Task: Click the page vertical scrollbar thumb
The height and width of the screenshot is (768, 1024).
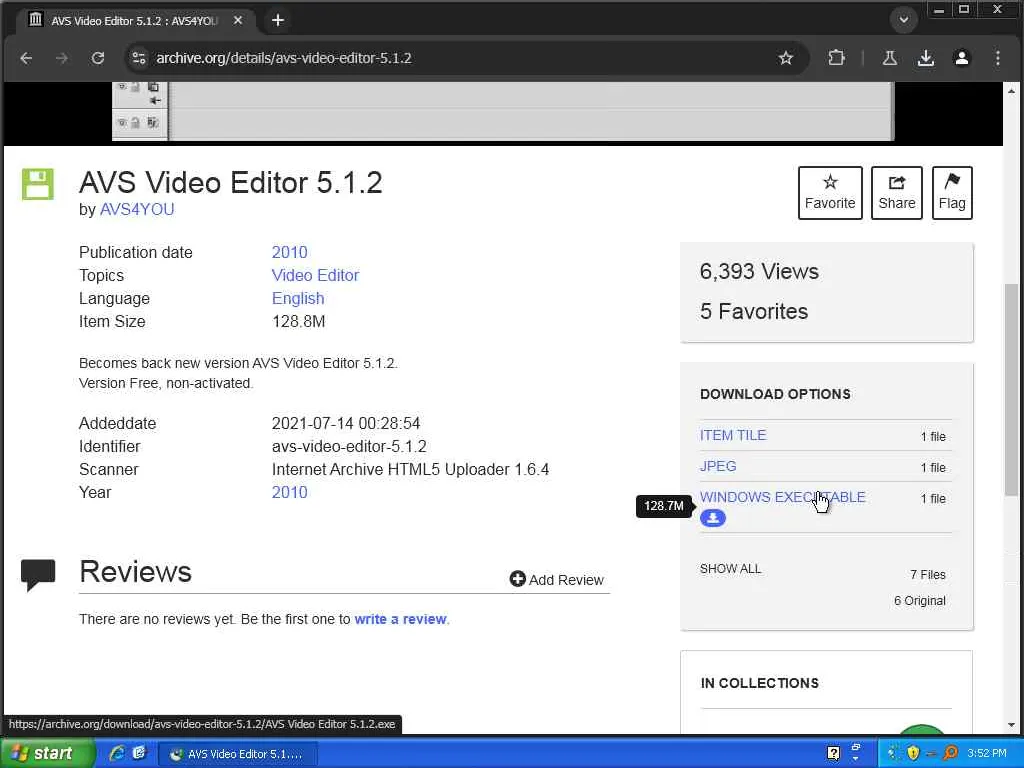Action: [1011, 390]
